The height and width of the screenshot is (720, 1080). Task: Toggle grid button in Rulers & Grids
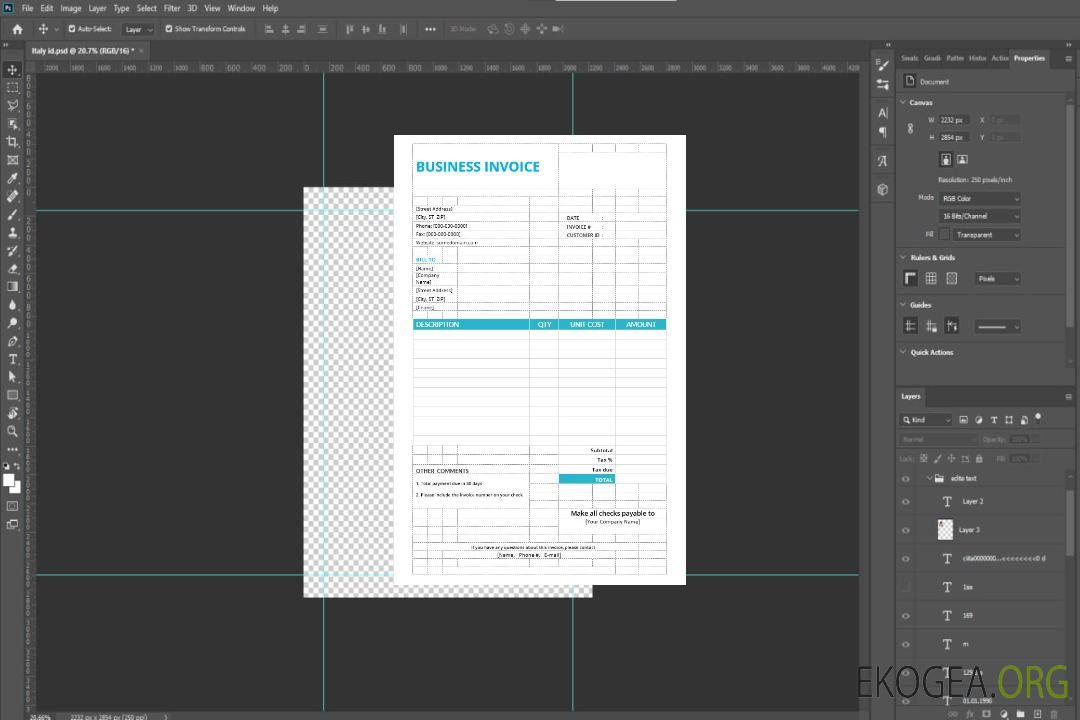pos(931,278)
